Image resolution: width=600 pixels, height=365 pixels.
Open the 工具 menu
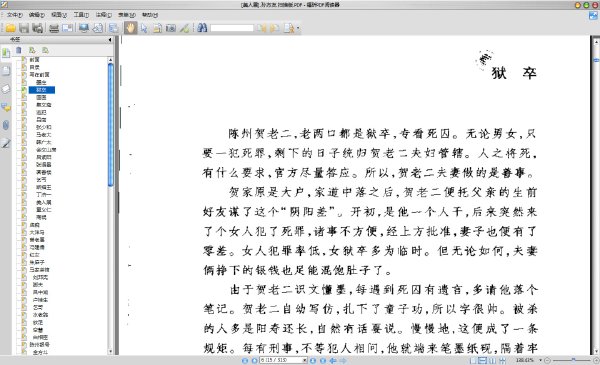pyautogui.click(x=81, y=15)
